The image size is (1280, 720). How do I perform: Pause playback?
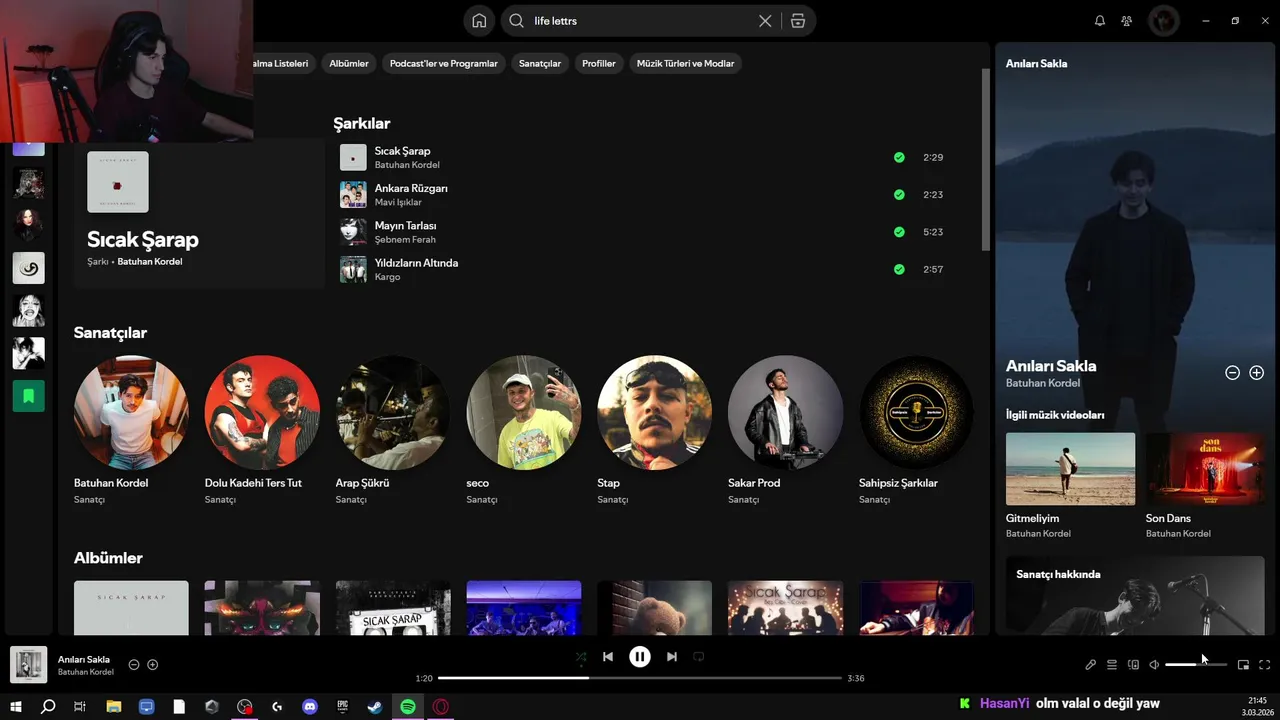[x=640, y=657]
